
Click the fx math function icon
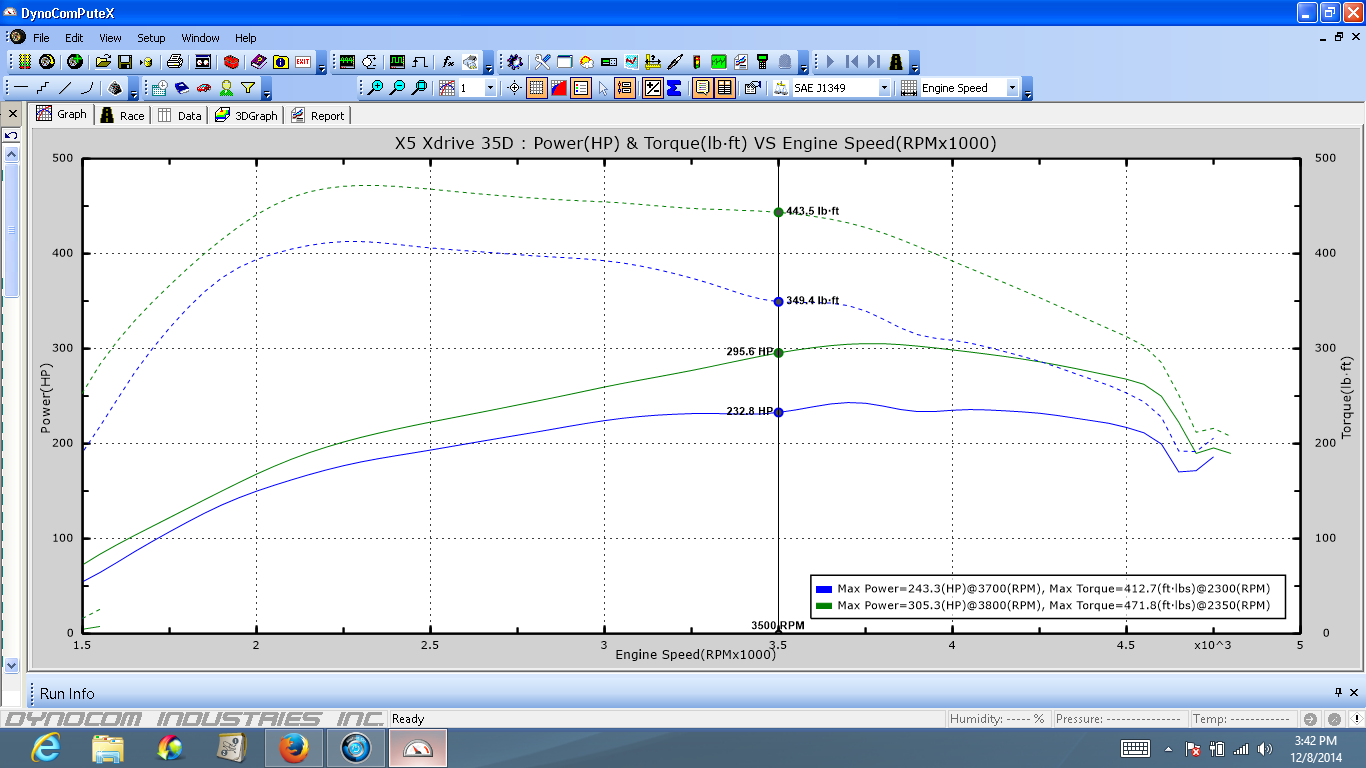[x=448, y=62]
